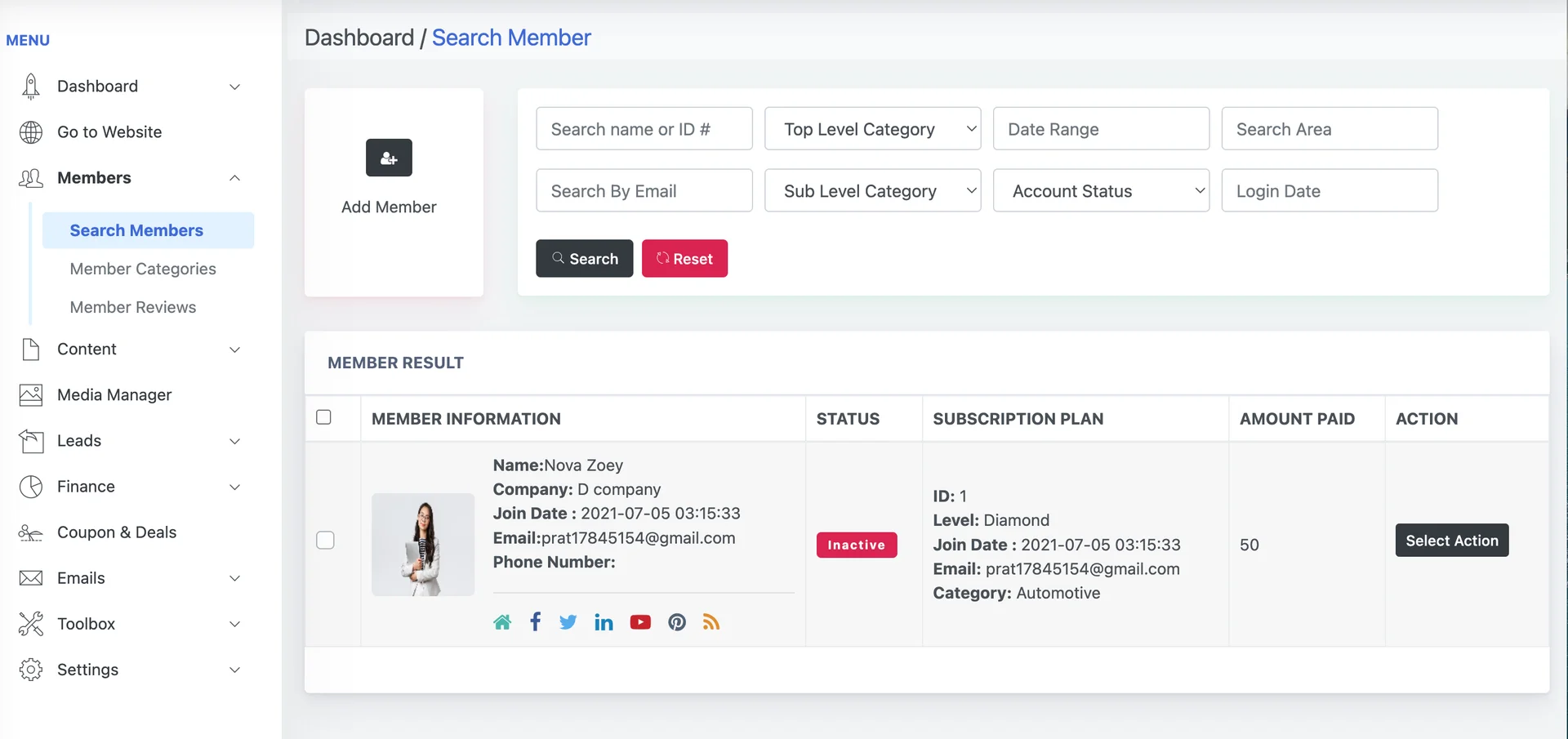Open the Top Level Category dropdown
The width and height of the screenshot is (1568, 739).
[872, 128]
